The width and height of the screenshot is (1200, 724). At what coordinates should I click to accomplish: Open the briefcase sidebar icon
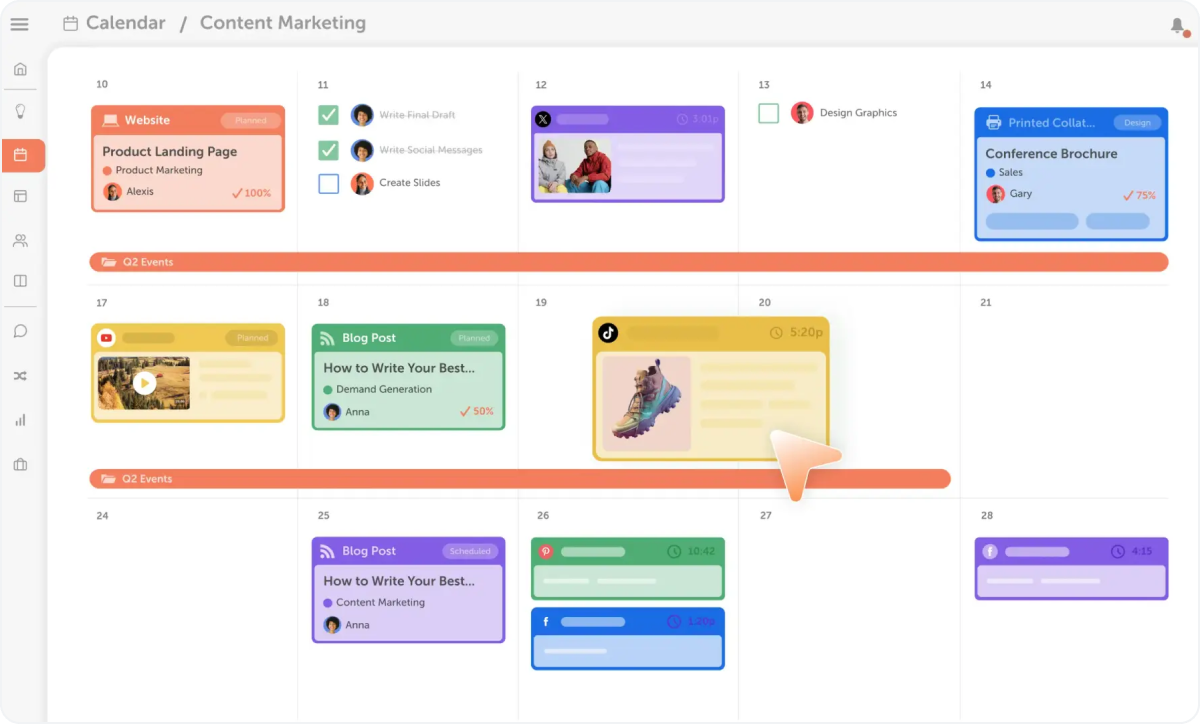20,465
